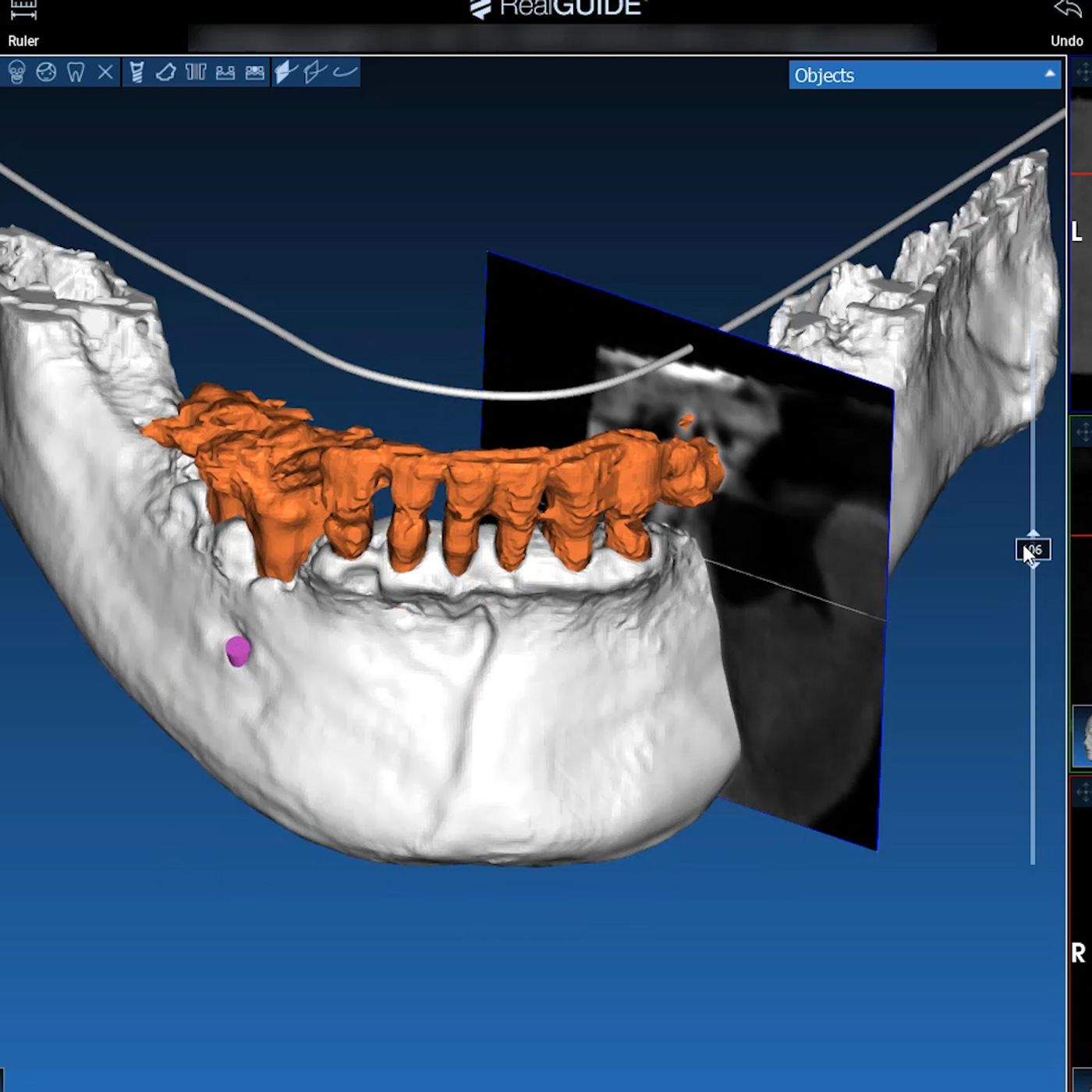Click the vertical slice slider handle
Image resolution: width=1092 pixels, height=1092 pixels.
(x=1033, y=550)
